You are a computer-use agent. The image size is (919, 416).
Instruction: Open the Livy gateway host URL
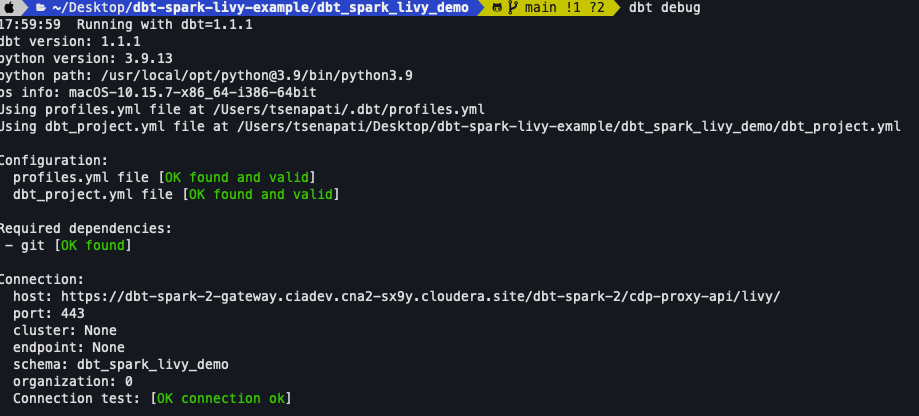419,297
